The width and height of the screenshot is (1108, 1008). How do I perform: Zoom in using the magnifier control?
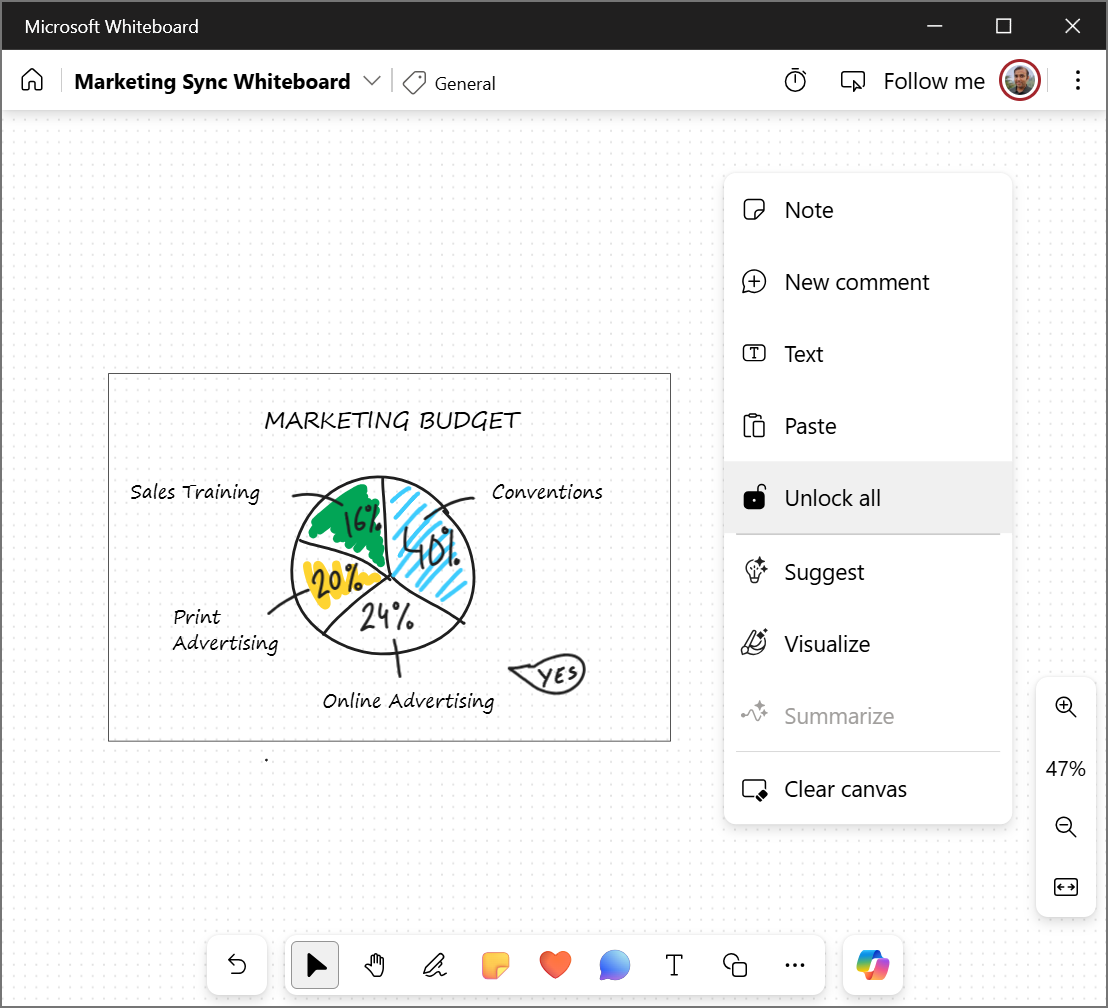point(1066,707)
